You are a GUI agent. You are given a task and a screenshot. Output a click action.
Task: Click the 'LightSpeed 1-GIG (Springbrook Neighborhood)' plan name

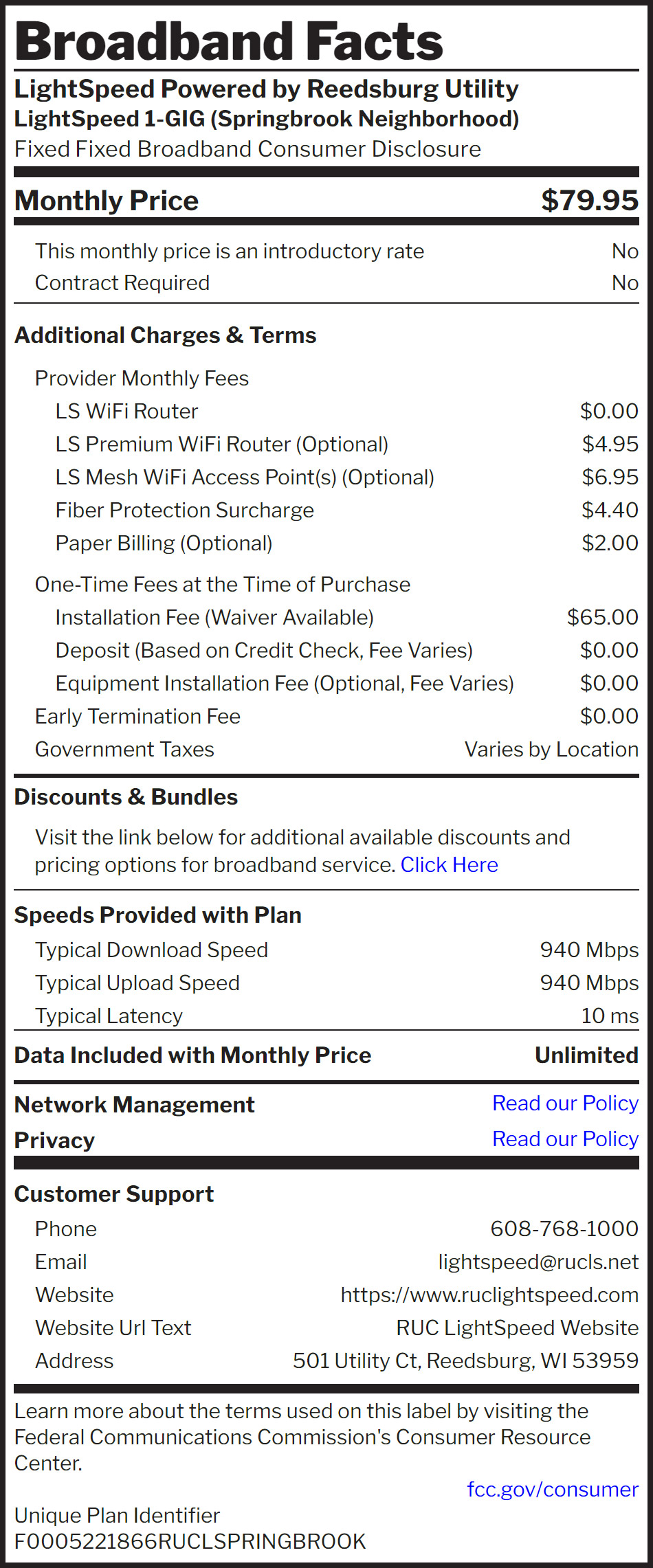click(267, 119)
